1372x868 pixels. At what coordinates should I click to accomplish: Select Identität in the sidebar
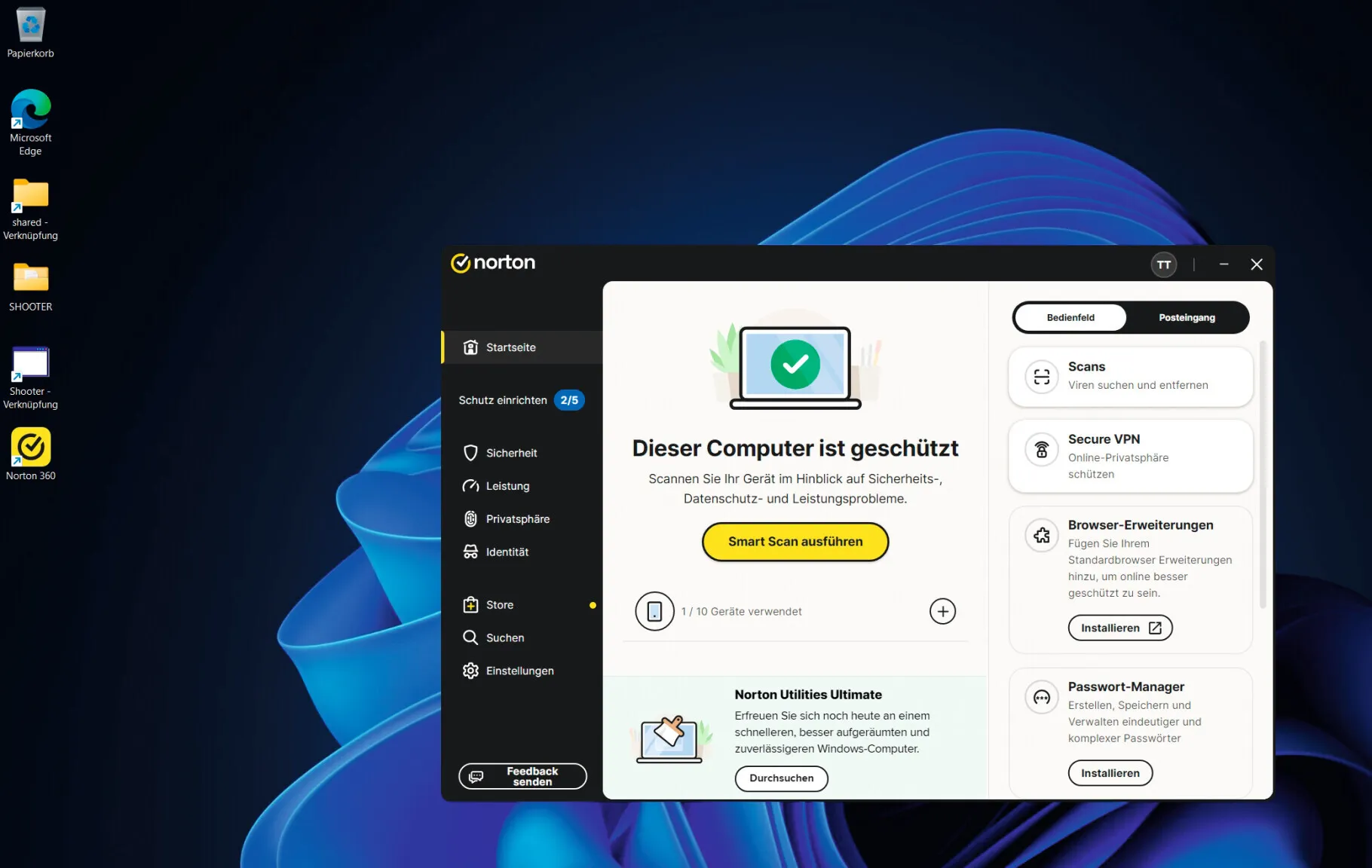pos(507,552)
